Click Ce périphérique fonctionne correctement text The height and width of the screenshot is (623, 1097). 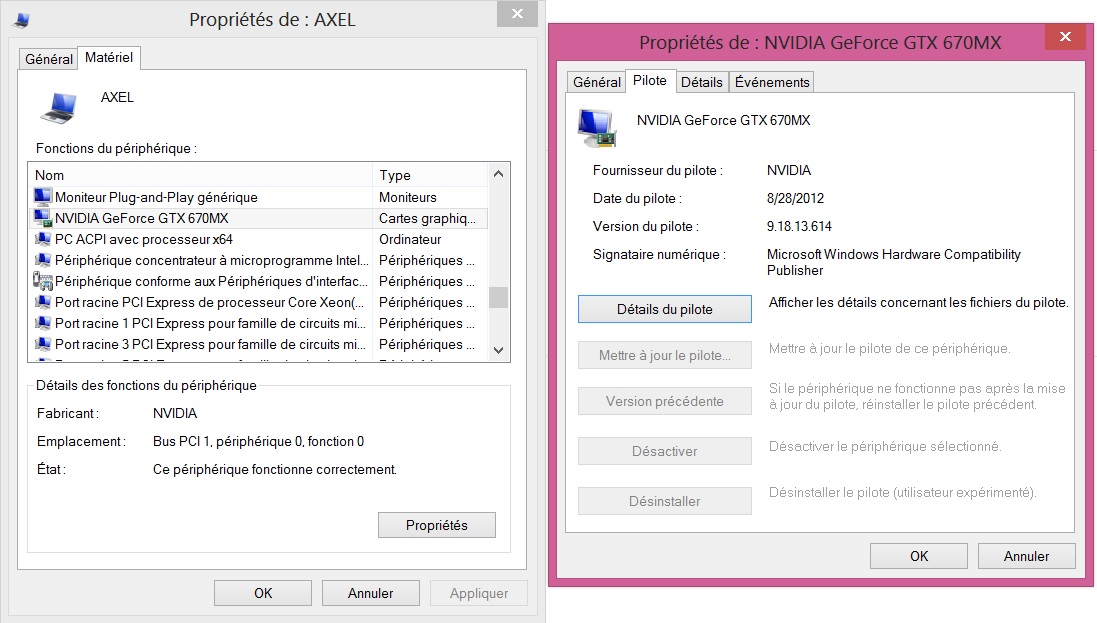(274, 469)
